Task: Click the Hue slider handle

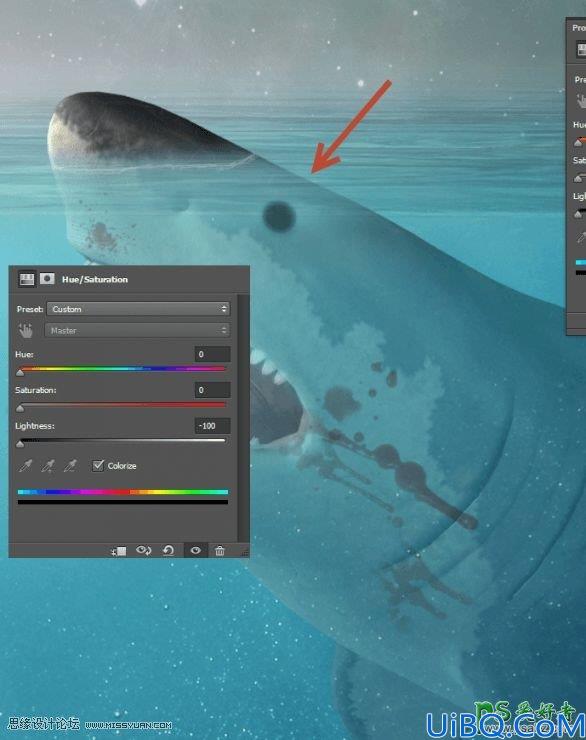Action: coord(20,373)
